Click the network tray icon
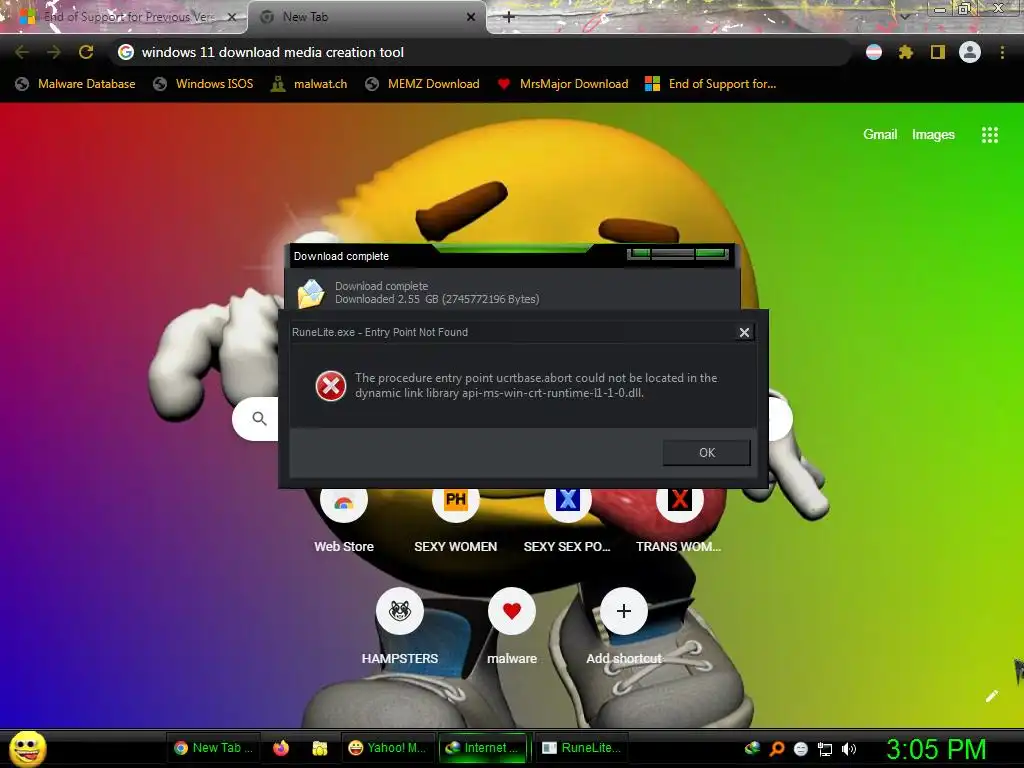Screen dimensions: 1024x768 point(825,749)
